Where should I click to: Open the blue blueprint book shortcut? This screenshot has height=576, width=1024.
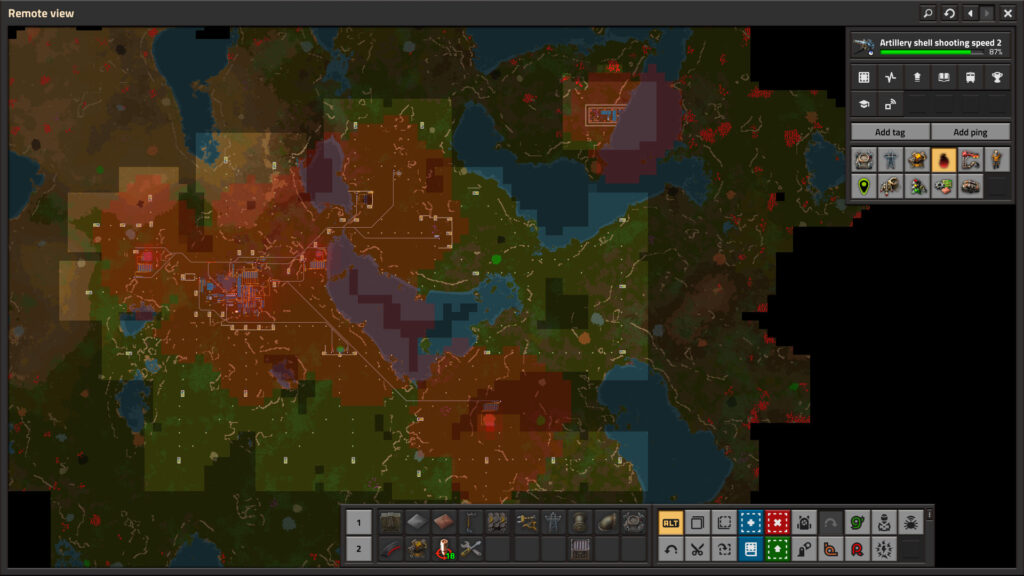pos(750,549)
